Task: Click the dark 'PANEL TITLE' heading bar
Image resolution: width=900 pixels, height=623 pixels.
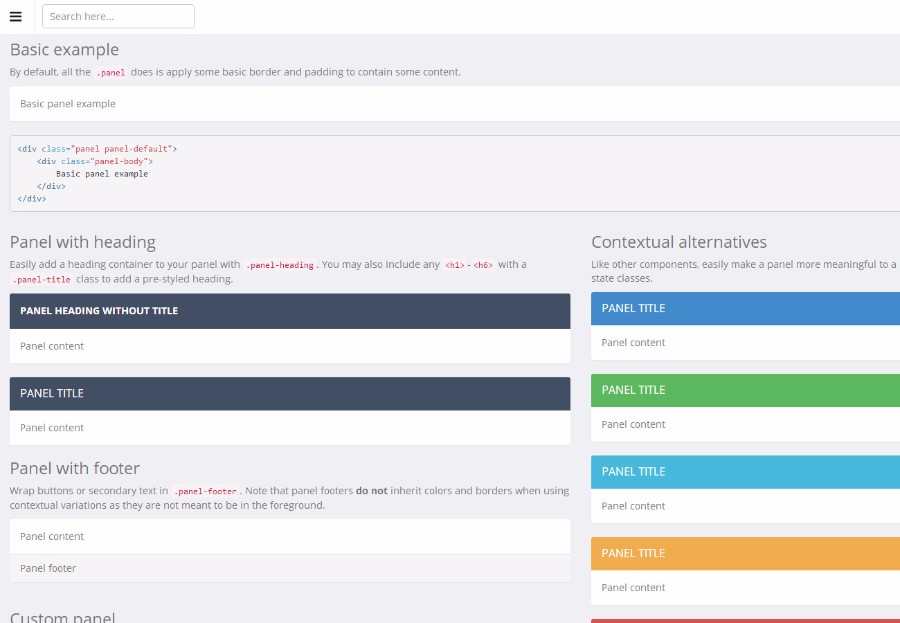Action: coord(289,393)
